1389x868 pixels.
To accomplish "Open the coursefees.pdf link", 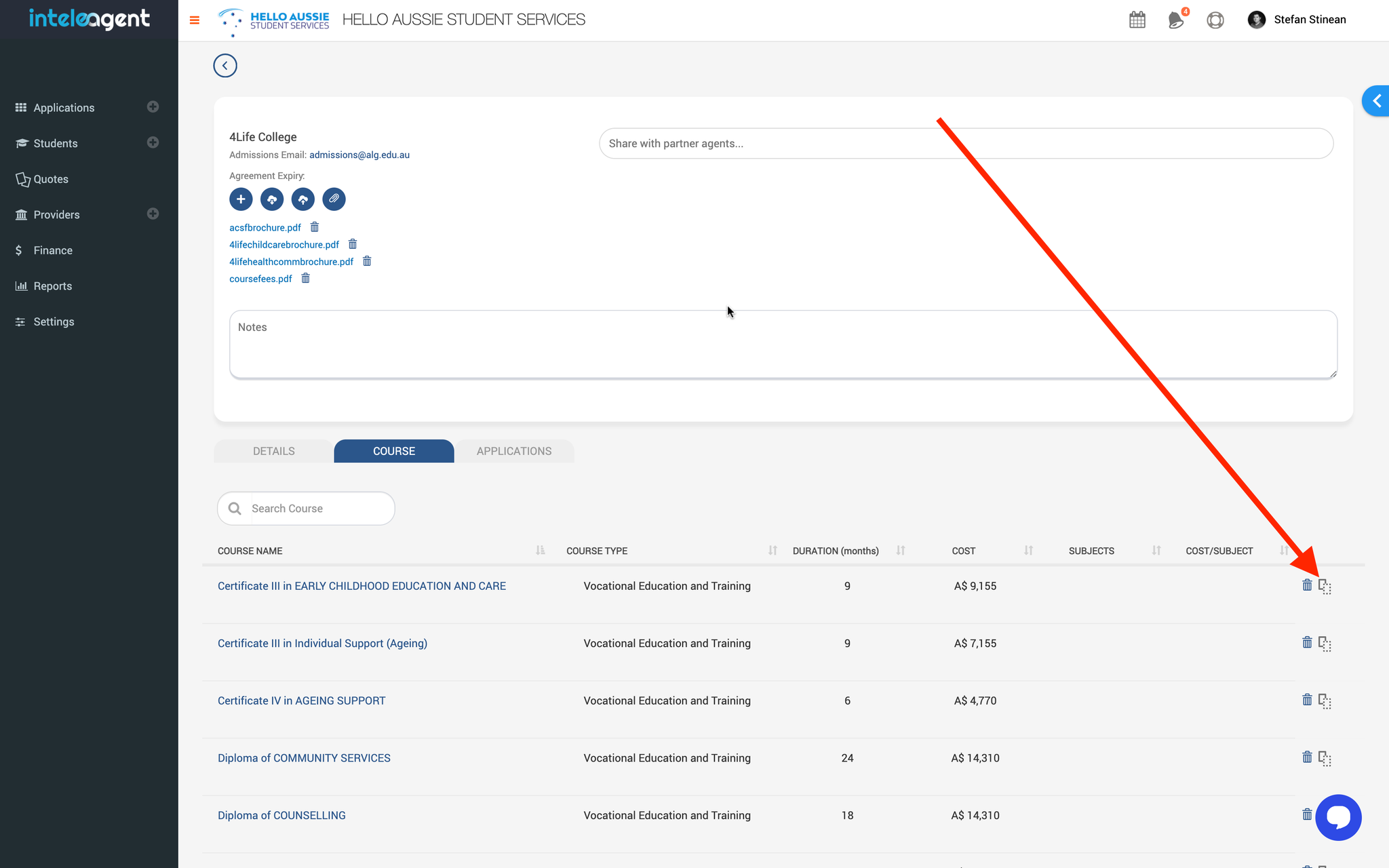I will 260,279.
